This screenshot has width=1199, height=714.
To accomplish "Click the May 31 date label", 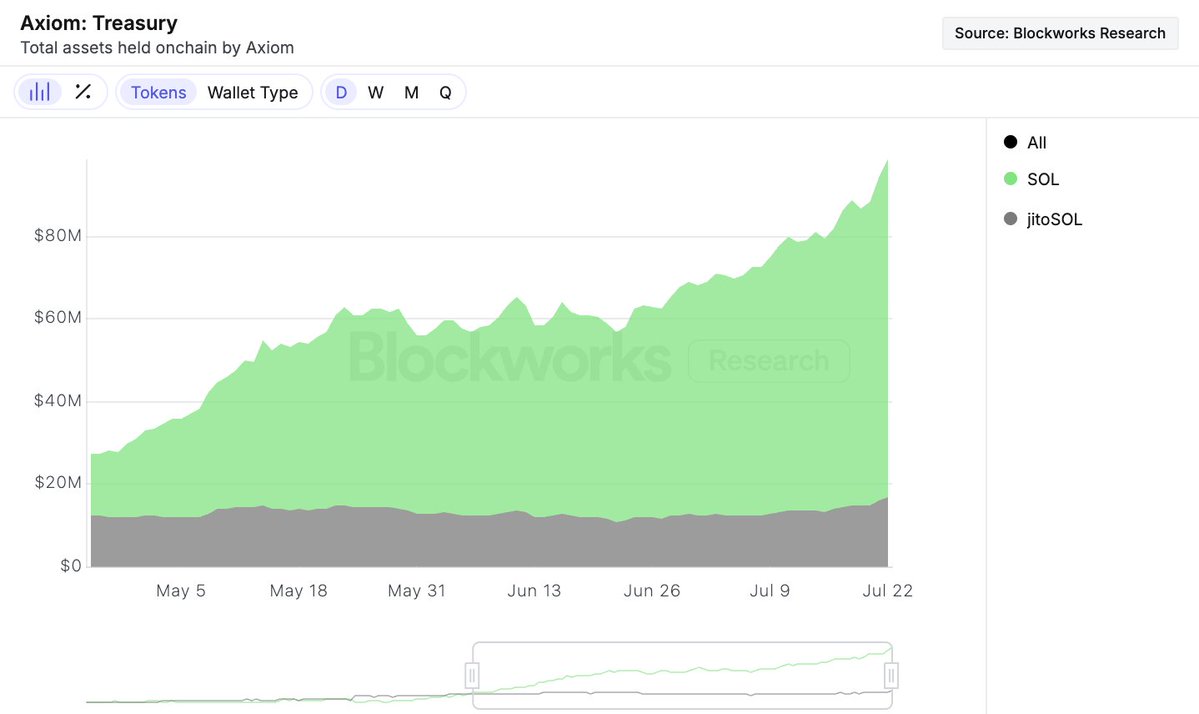I will point(416,591).
